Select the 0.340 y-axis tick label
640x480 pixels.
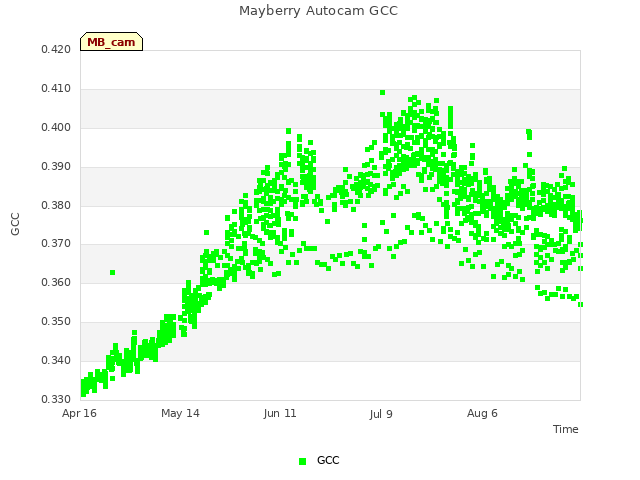click(56, 360)
